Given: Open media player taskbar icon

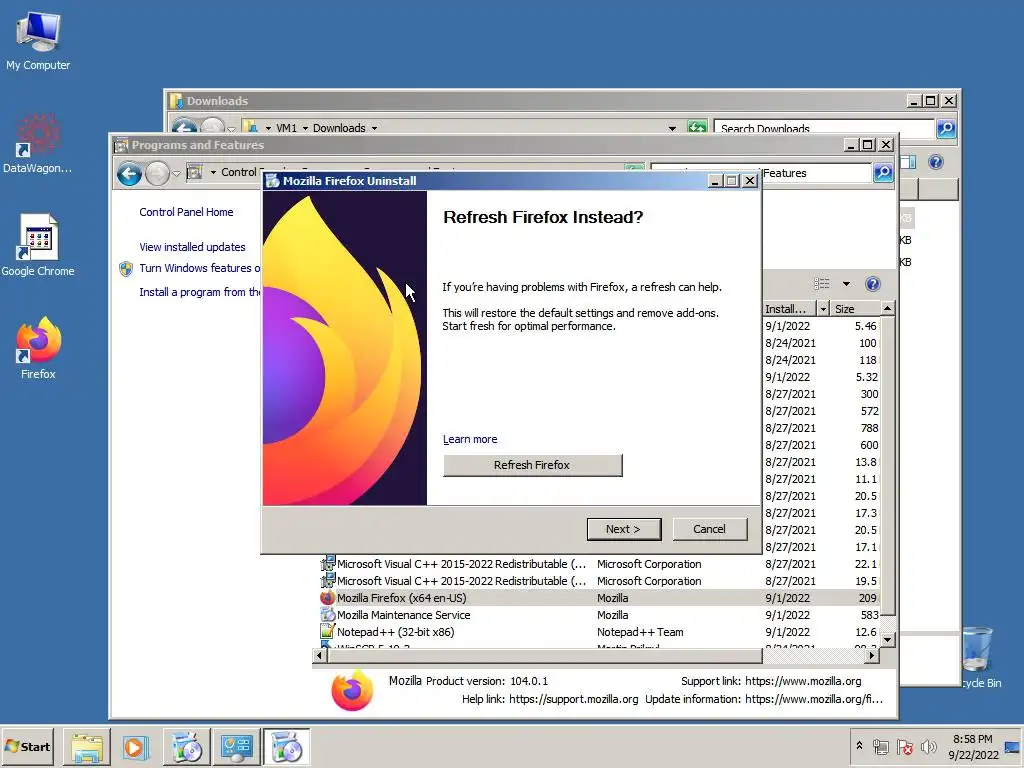Looking at the screenshot, I should pos(136,748).
